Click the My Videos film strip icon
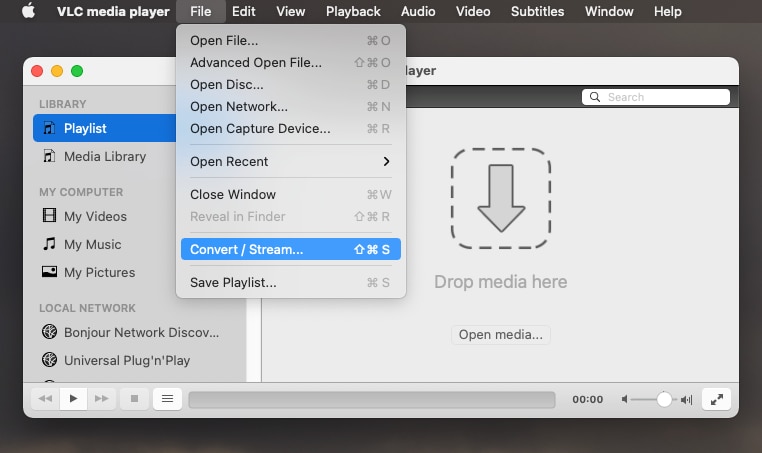This screenshot has height=453, width=762. [x=49, y=215]
